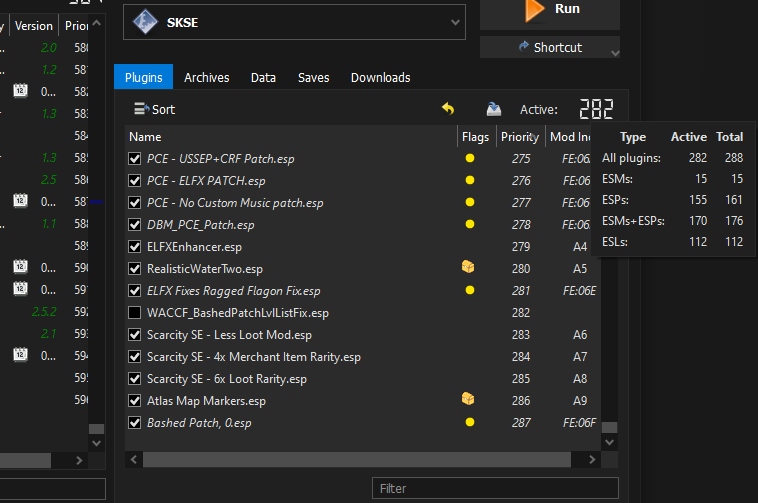This screenshot has height=503, width=758.
Task: Click the flag dot for ELFX Fixes Ragged Flagon Fix.esp
Action: tap(469, 290)
